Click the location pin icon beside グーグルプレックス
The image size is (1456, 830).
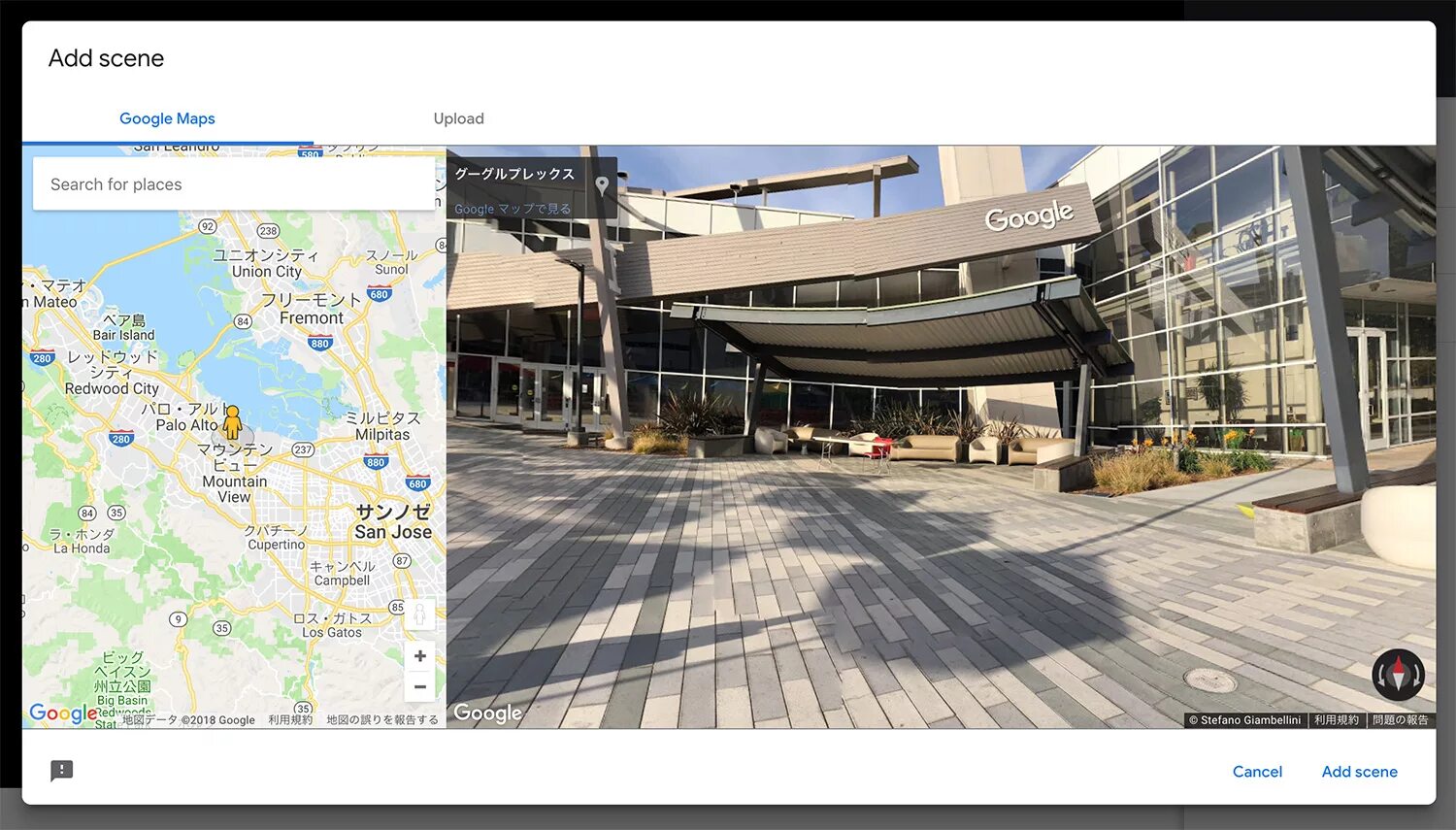tap(602, 185)
